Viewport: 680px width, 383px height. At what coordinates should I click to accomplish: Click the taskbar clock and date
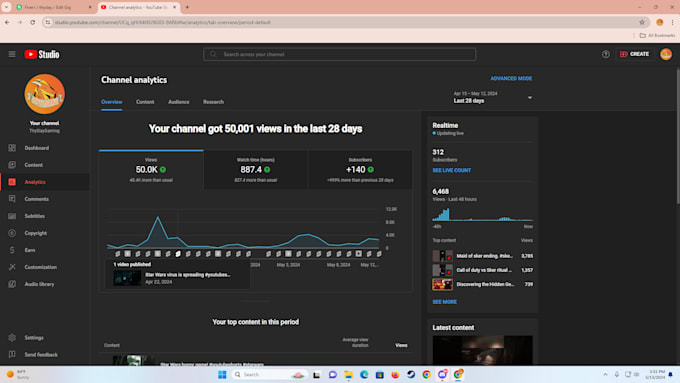pyautogui.click(x=654, y=375)
